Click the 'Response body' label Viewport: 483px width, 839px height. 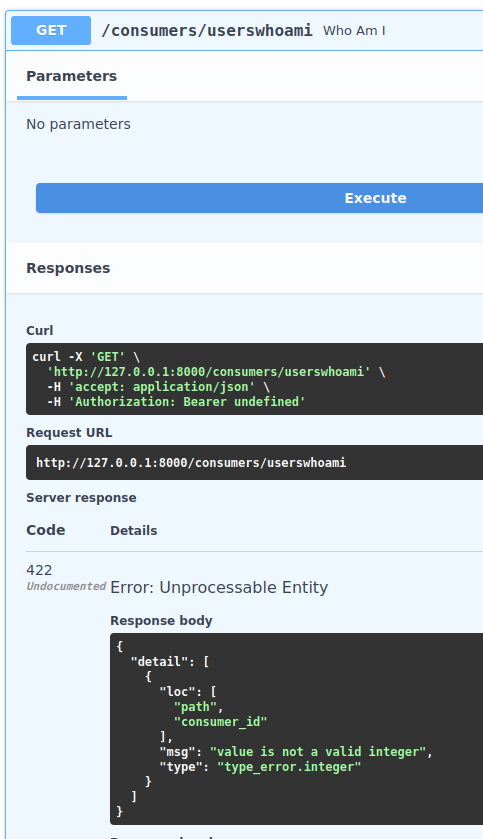click(162, 621)
